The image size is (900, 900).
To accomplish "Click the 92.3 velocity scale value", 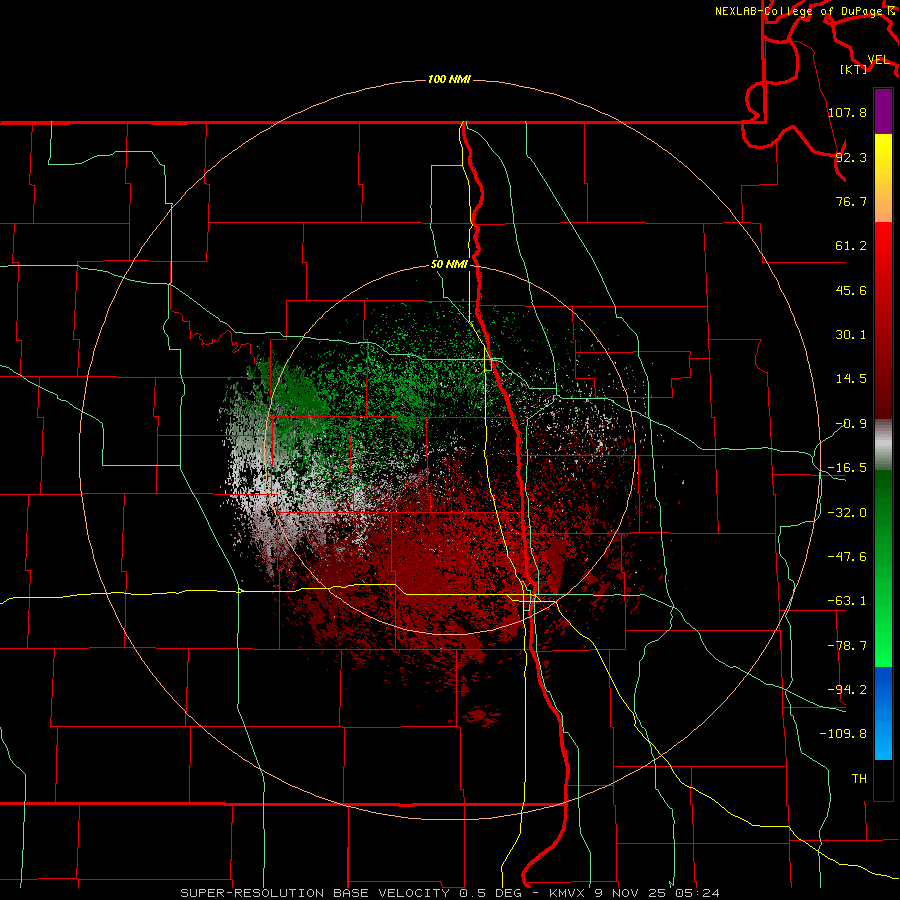I will tap(851, 157).
